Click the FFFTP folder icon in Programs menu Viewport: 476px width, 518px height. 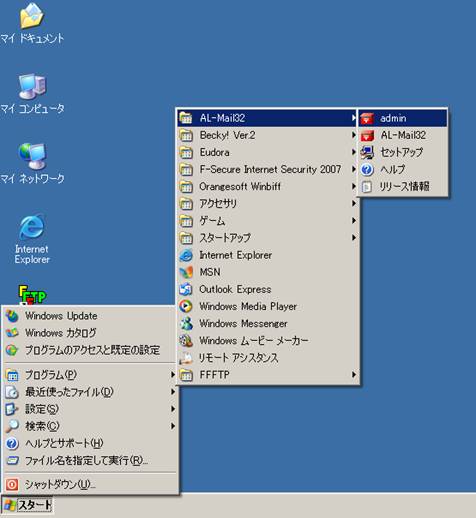pos(186,375)
